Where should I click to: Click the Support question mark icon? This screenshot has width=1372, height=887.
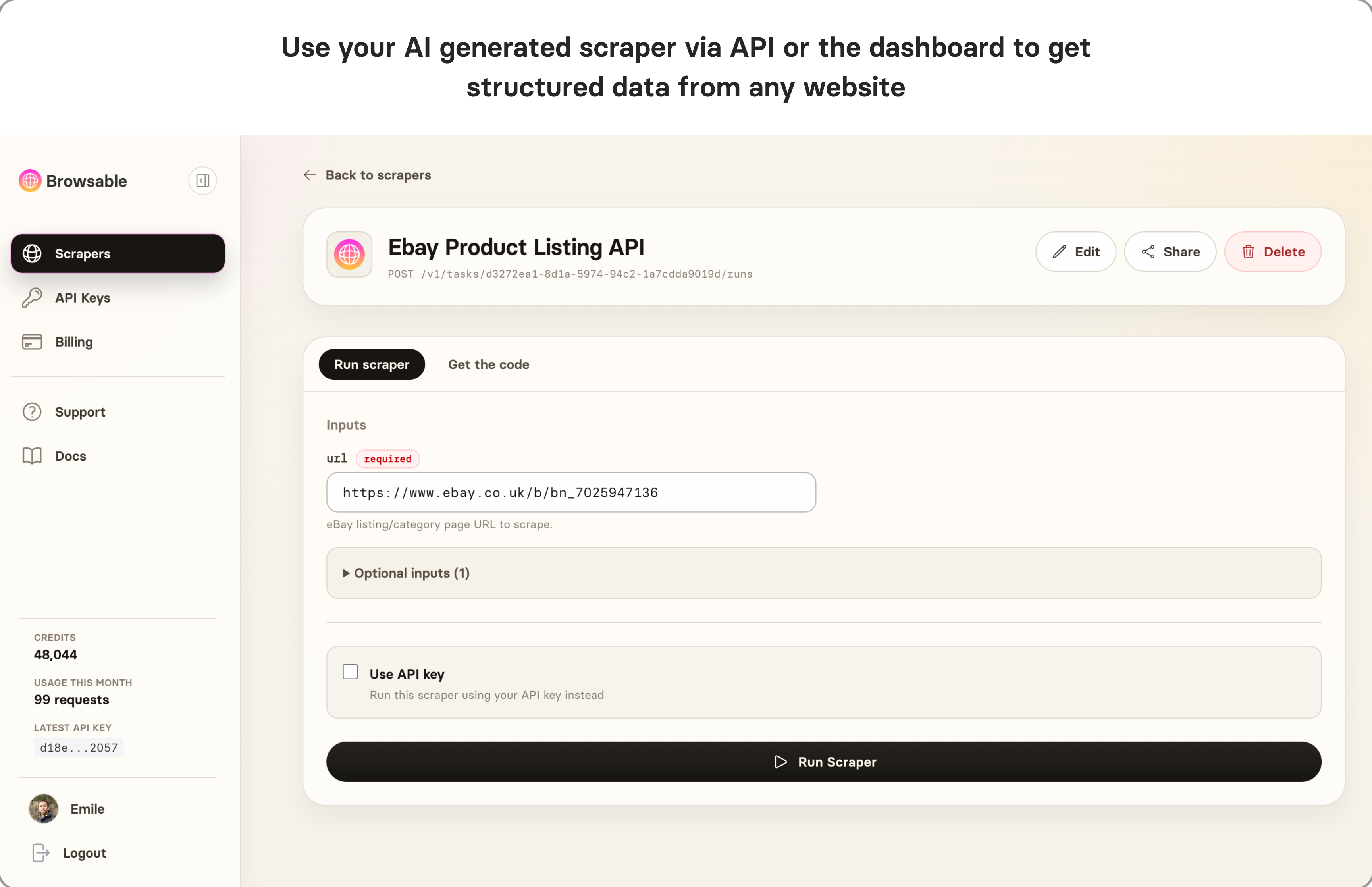pyautogui.click(x=32, y=412)
